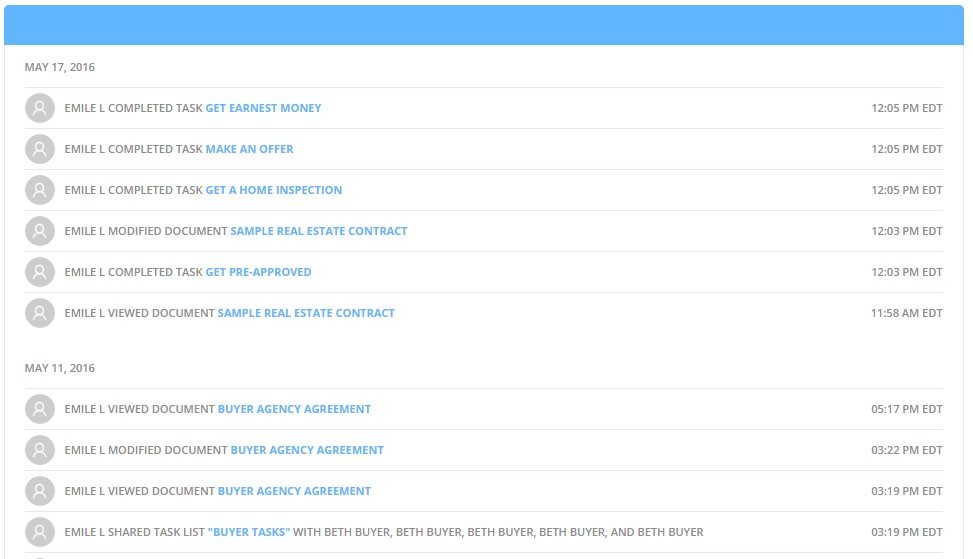Click the 05:17 PM EDT timestamp
The width and height of the screenshot is (973, 559).
pyautogui.click(x=907, y=409)
